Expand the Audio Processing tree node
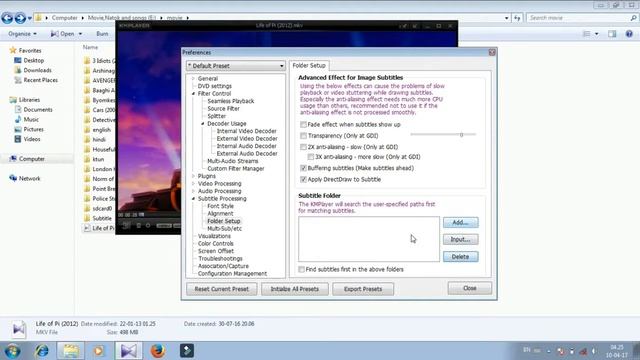The image size is (640, 360). click(193, 191)
